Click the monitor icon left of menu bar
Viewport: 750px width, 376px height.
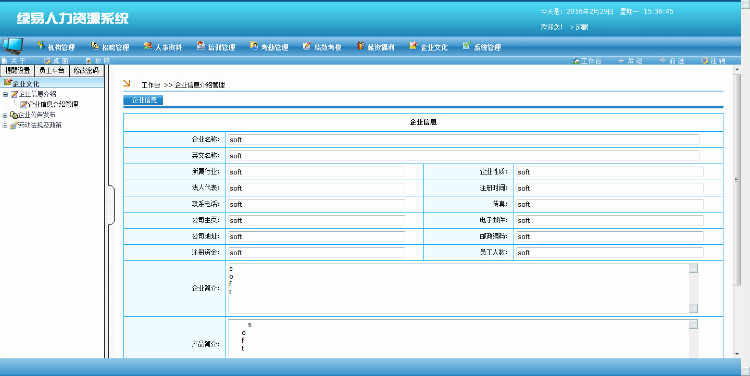point(13,46)
